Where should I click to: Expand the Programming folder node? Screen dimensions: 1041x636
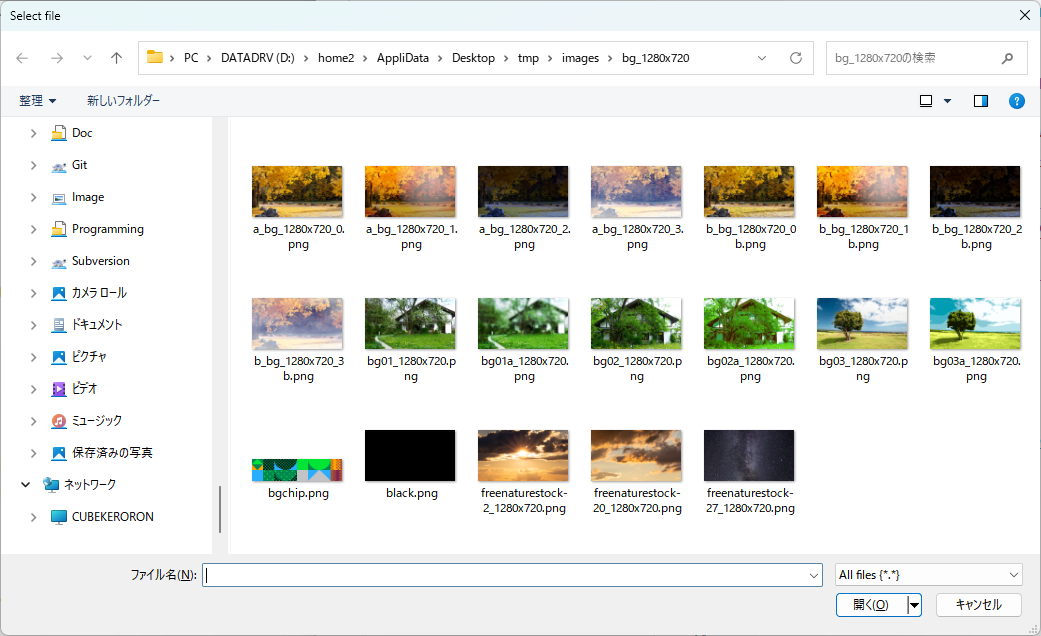(x=33, y=229)
